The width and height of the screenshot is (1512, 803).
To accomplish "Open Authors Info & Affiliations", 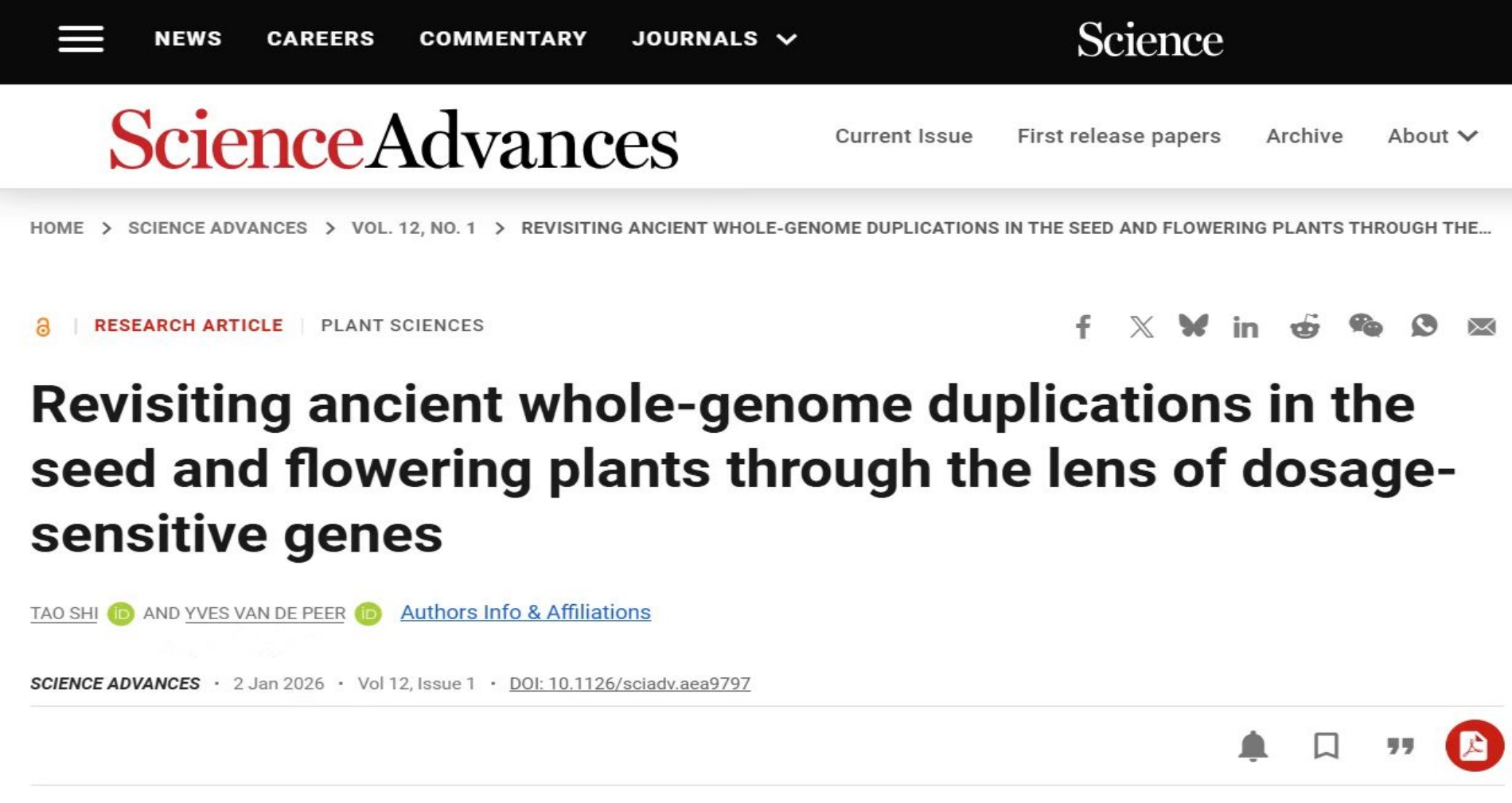I will coord(525,612).
